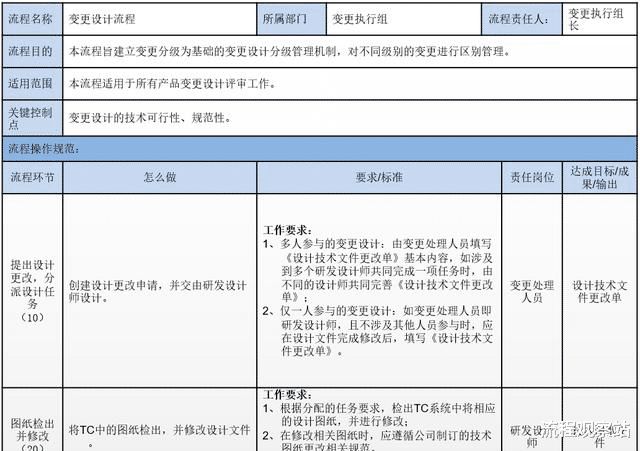Click the 关键控制点 label cell
This screenshot has height=451, width=640.
(x=32, y=118)
